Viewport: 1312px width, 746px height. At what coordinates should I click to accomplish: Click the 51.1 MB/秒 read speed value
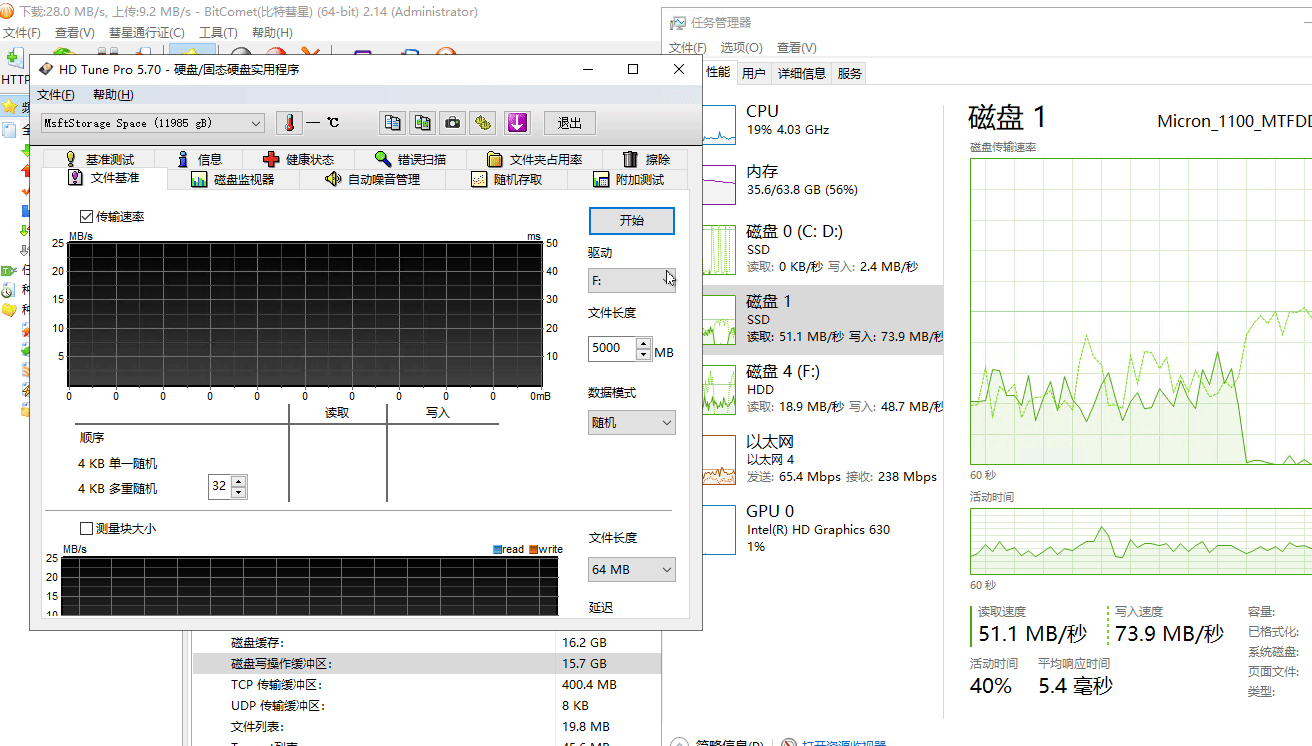tap(1032, 634)
